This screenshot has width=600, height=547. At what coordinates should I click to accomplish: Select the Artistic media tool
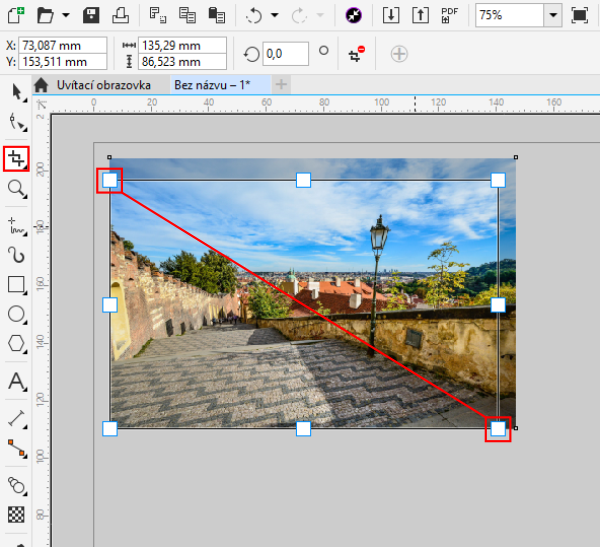coord(16,255)
